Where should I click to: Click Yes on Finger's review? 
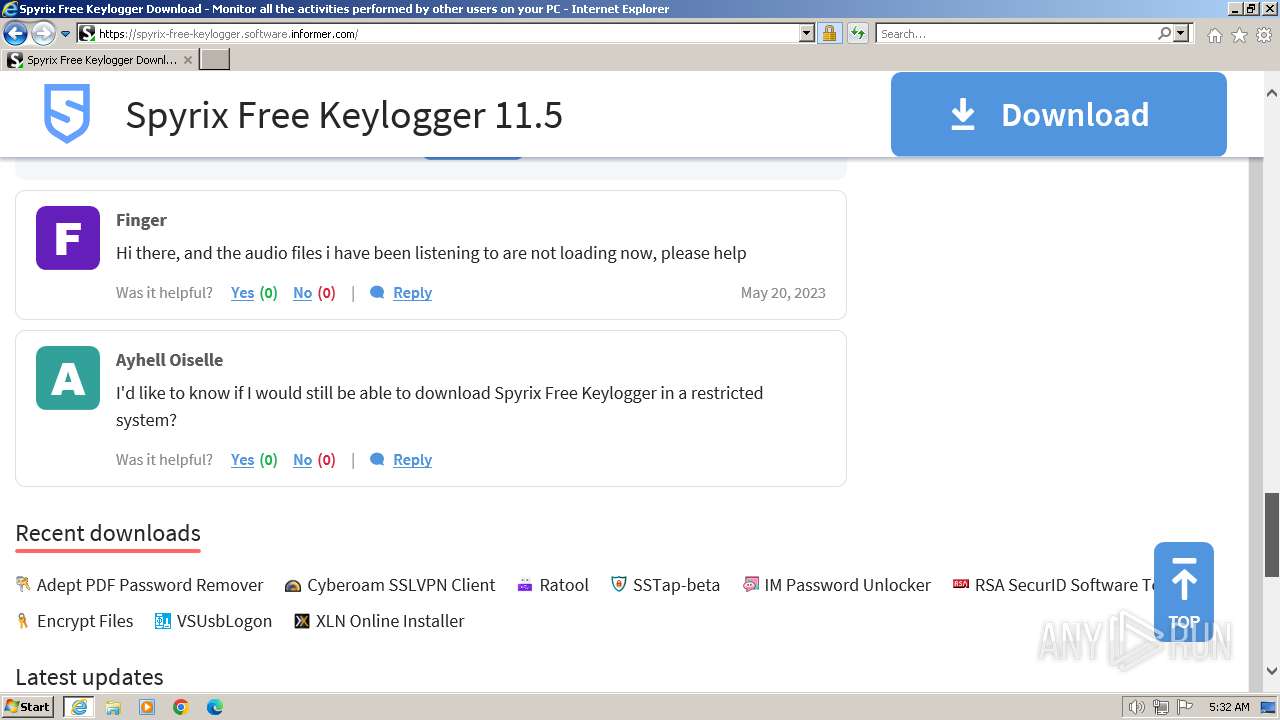pyautogui.click(x=243, y=293)
